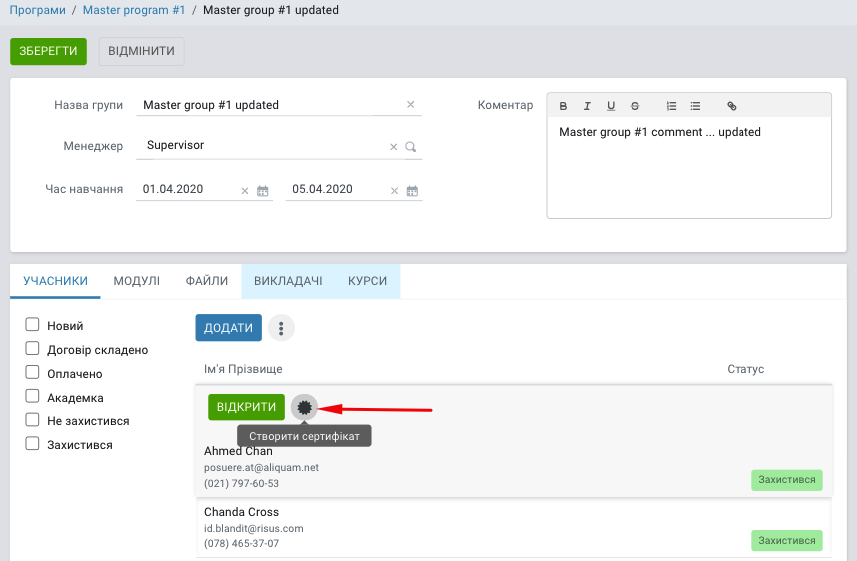The height and width of the screenshot is (561, 857).
Task: Click Chanda Cross phone (078) 465-37-07
Action: [x=242, y=544]
